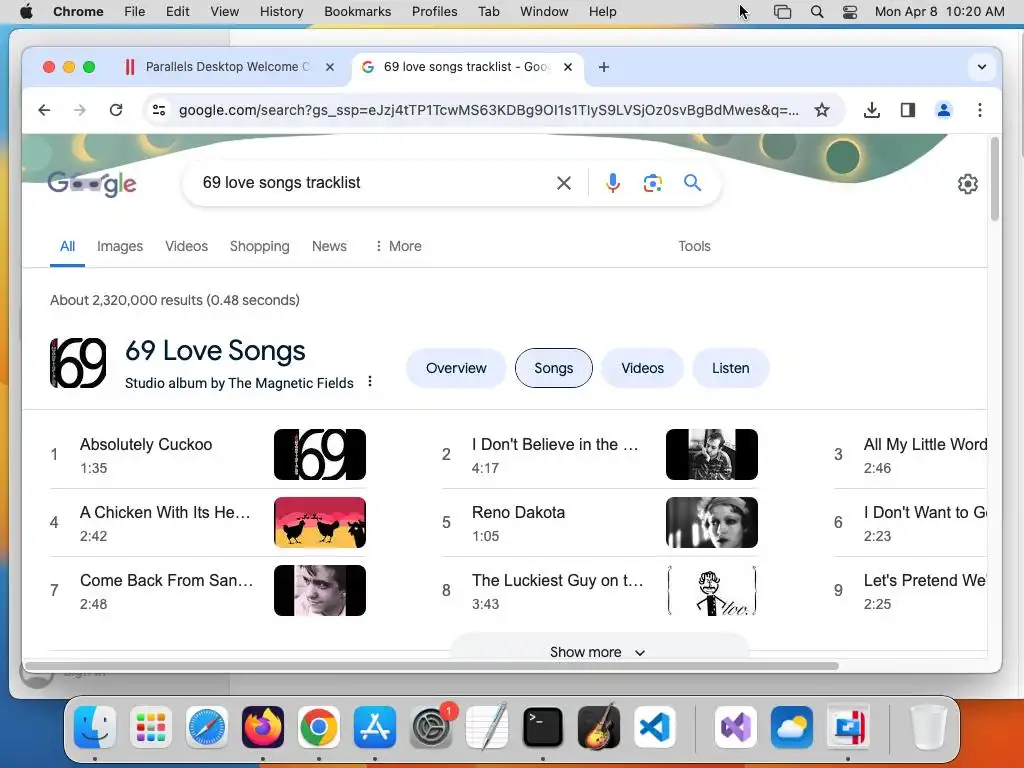The height and width of the screenshot is (768, 1024).
Task: Open the Profiles menu
Action: [434, 12]
